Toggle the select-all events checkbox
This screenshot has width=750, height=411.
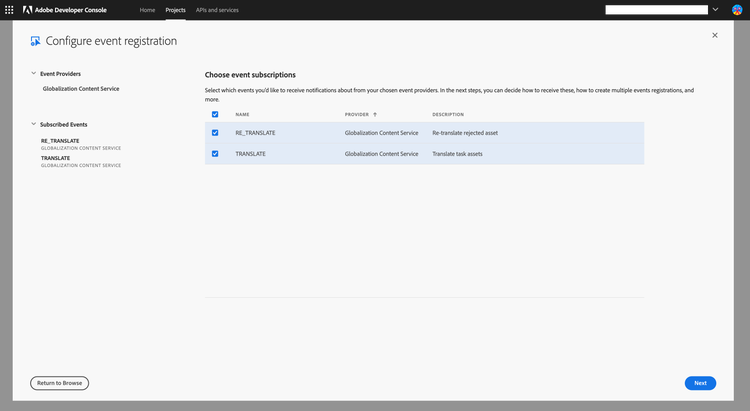[x=215, y=114]
